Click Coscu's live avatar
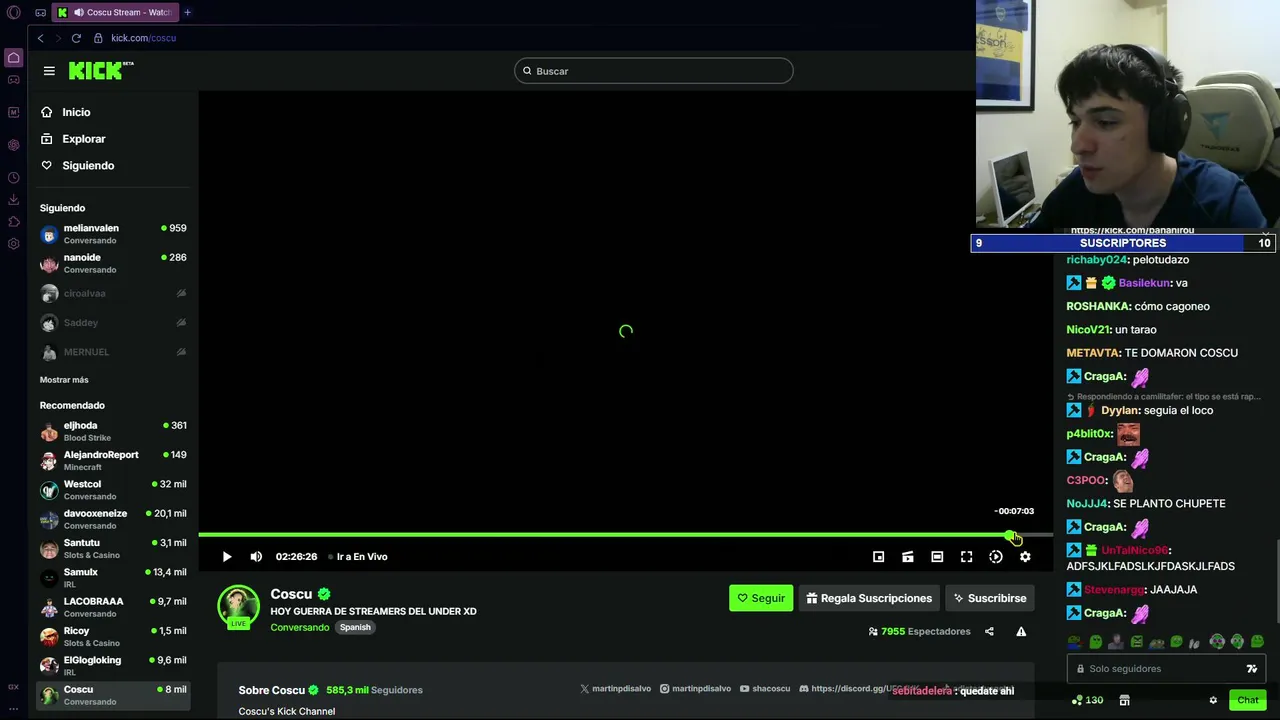This screenshot has height=720, width=1280. point(238,607)
